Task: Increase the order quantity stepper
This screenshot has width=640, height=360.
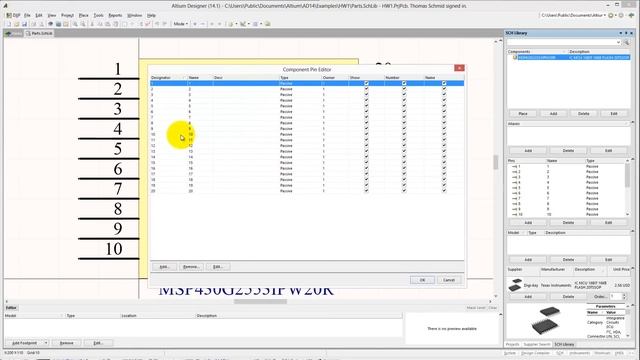Action: pos(624,295)
